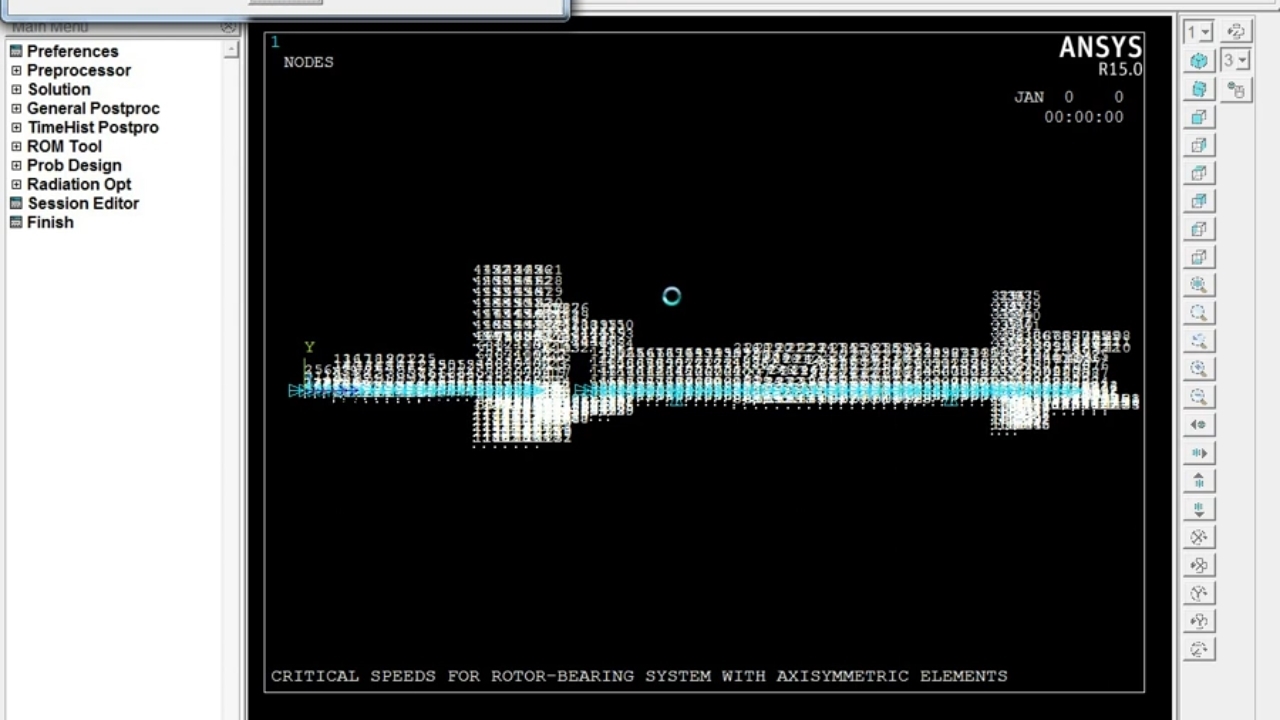Click the Fit View magnifier icon

[x=1199, y=285]
